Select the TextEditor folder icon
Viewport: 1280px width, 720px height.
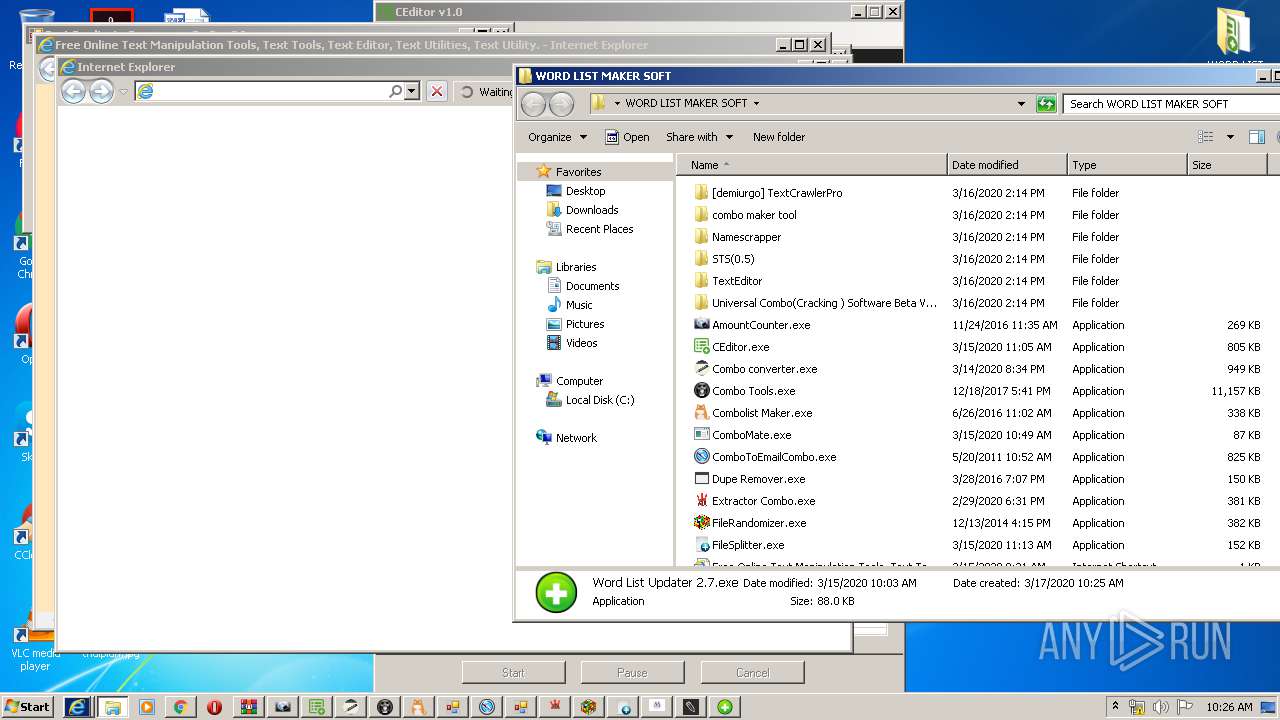tap(702, 281)
